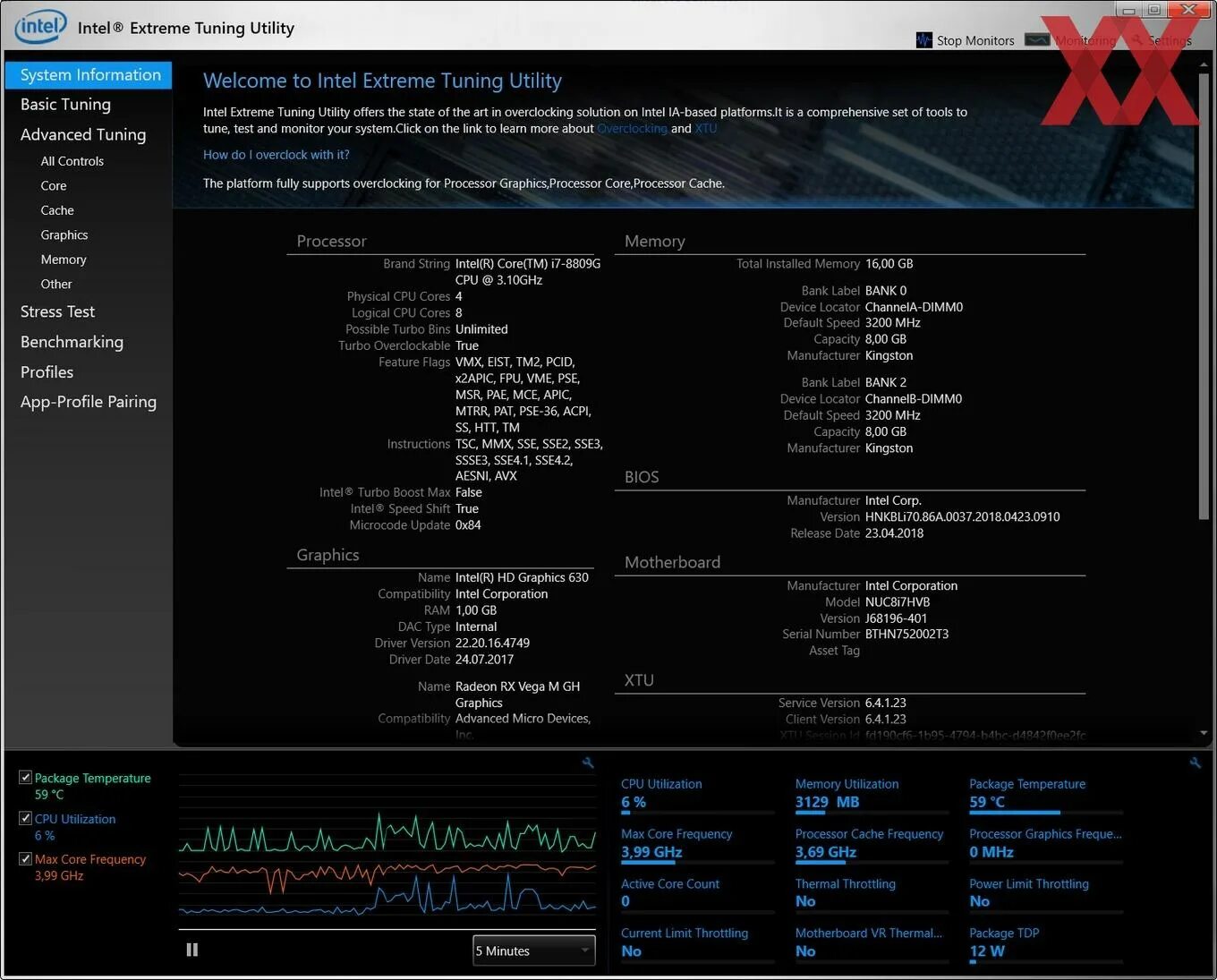Select System Information in the sidebar

(89, 75)
